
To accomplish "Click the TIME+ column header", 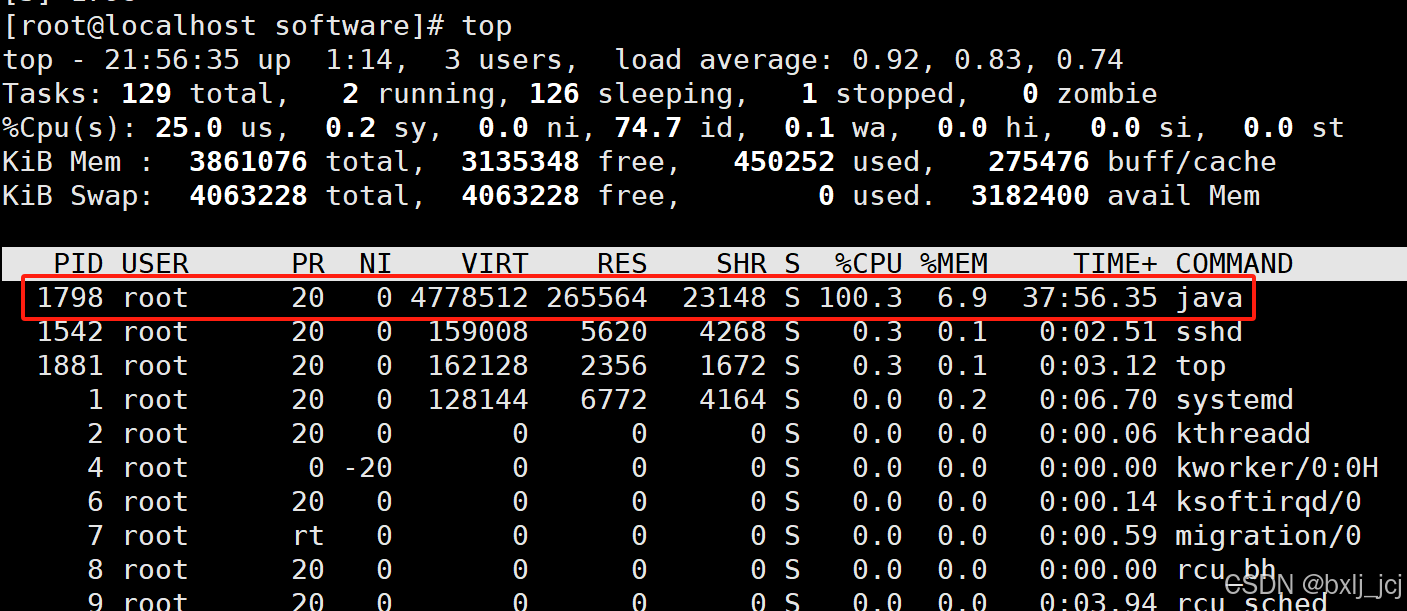I will [x=1113, y=263].
